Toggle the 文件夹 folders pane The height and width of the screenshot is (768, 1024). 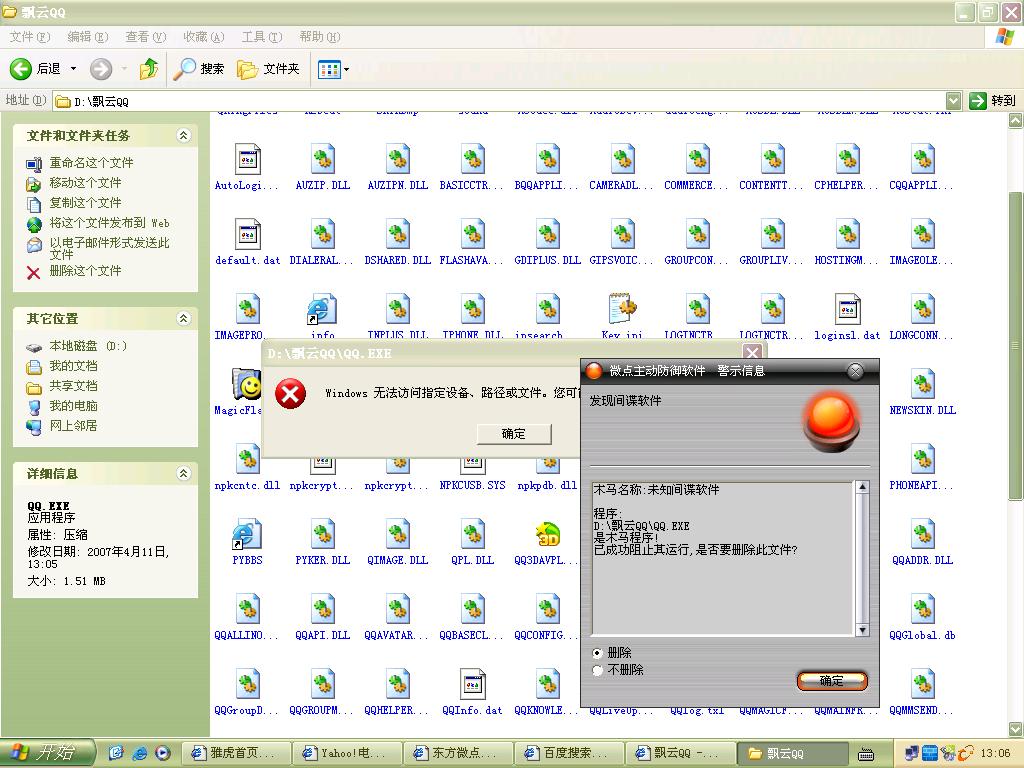pos(268,69)
